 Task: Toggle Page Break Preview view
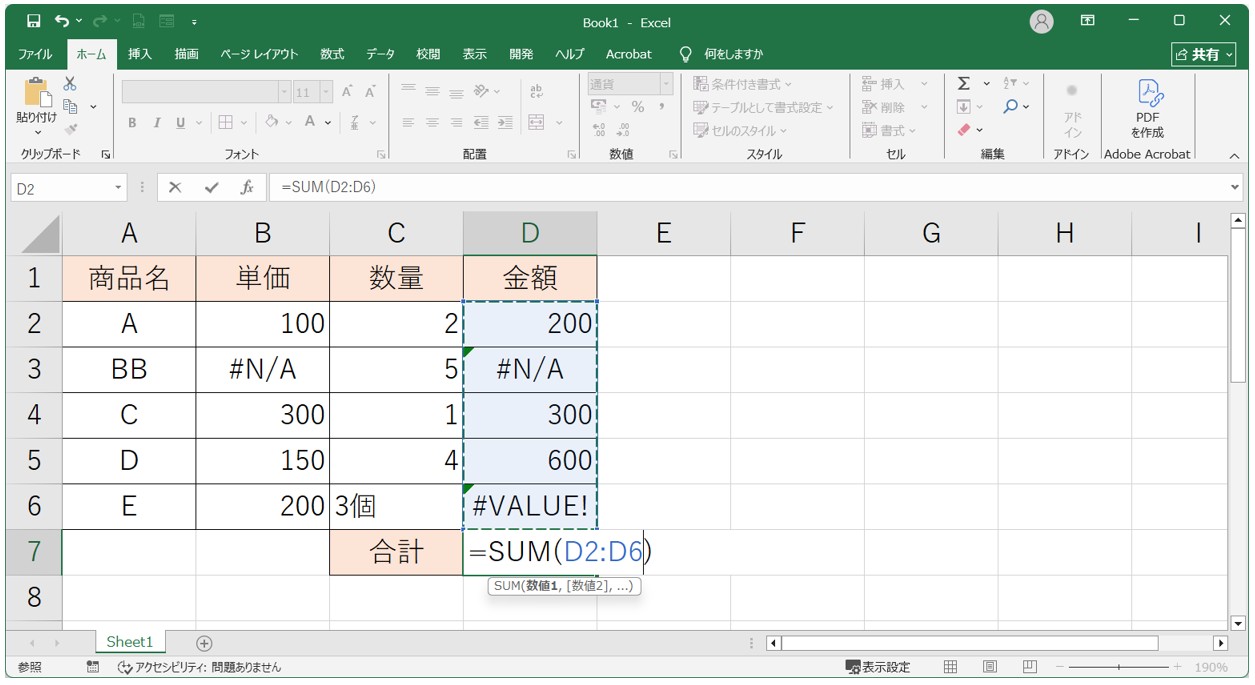click(x=1029, y=667)
